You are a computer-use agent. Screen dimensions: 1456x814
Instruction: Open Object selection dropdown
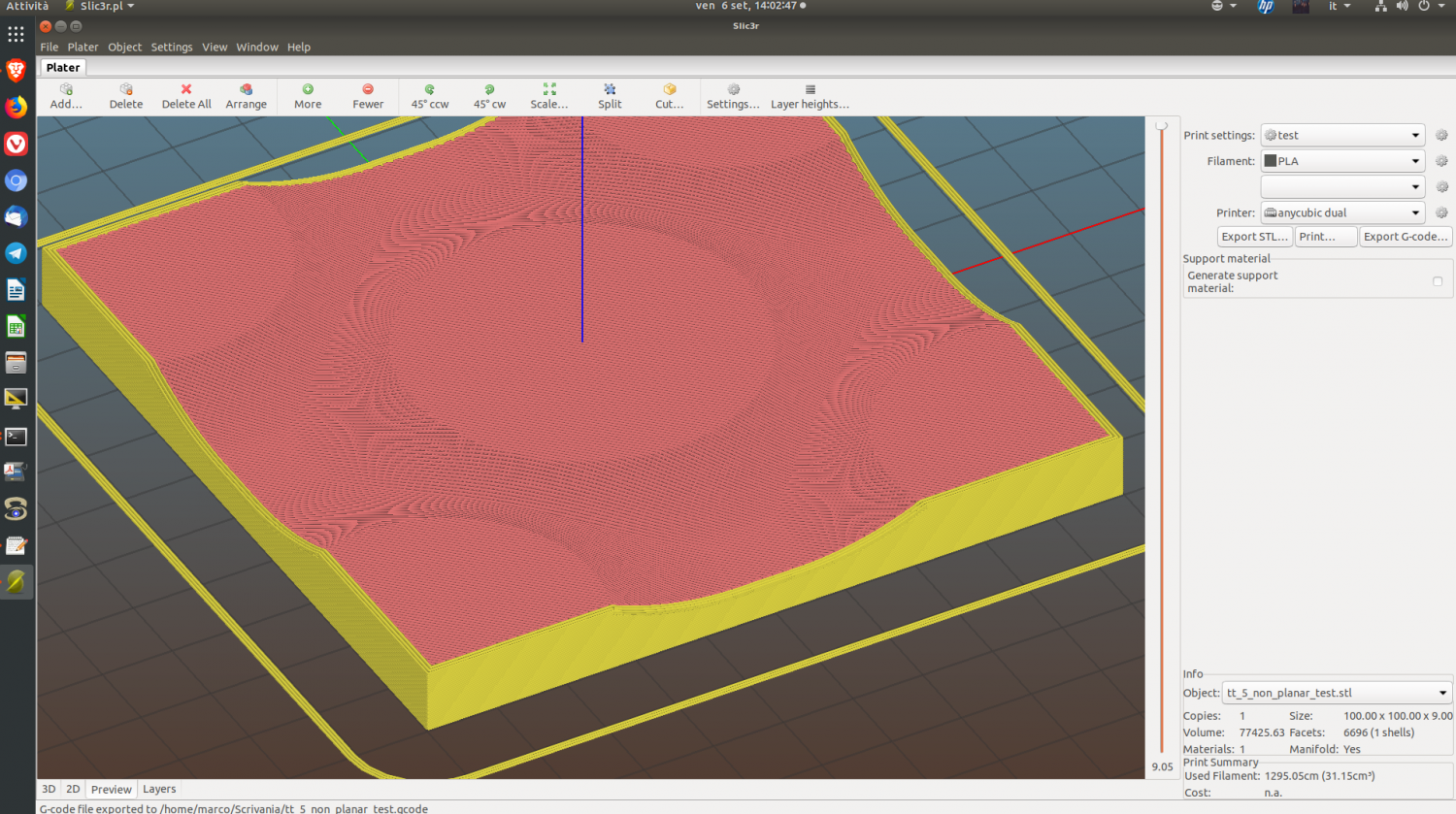1337,693
